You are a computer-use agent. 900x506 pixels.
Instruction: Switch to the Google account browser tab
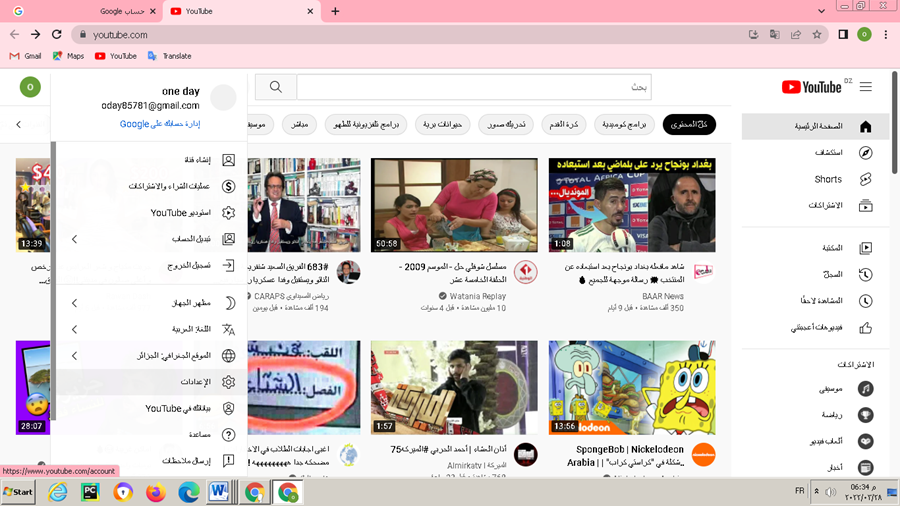(x=84, y=11)
